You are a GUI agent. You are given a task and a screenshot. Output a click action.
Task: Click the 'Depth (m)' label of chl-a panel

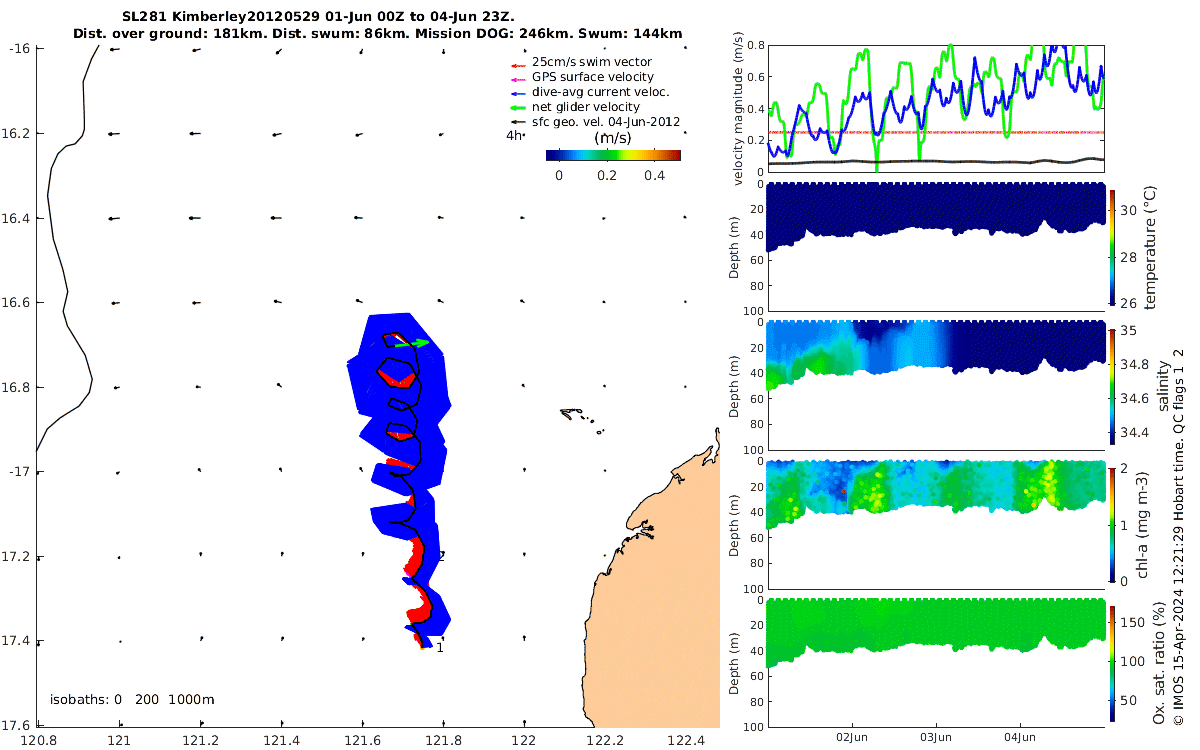[734, 525]
